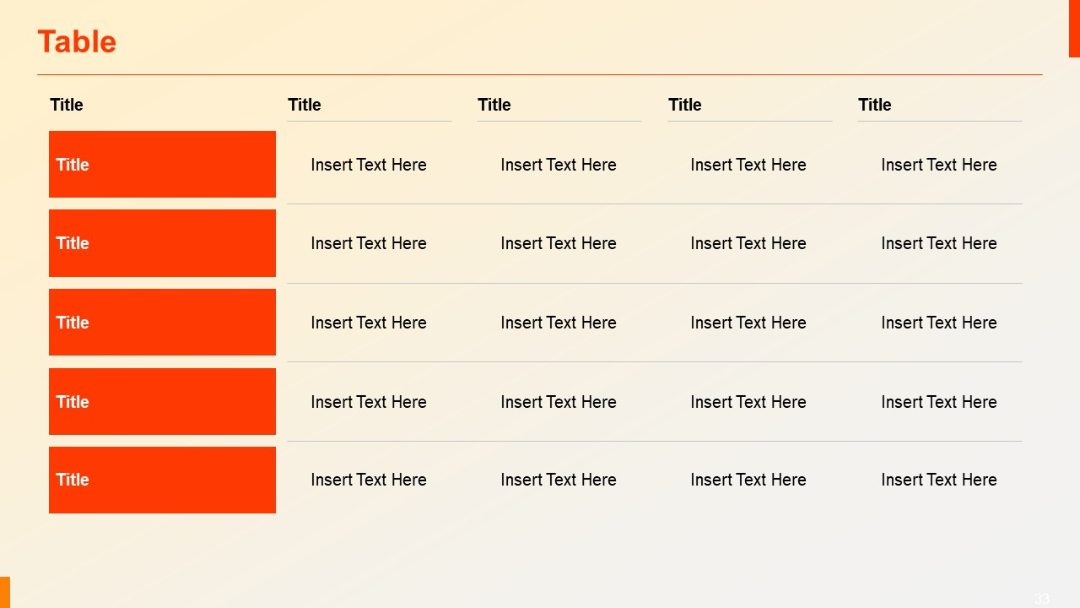Click the first 'Title' column header
1080x608 pixels.
pos(66,105)
